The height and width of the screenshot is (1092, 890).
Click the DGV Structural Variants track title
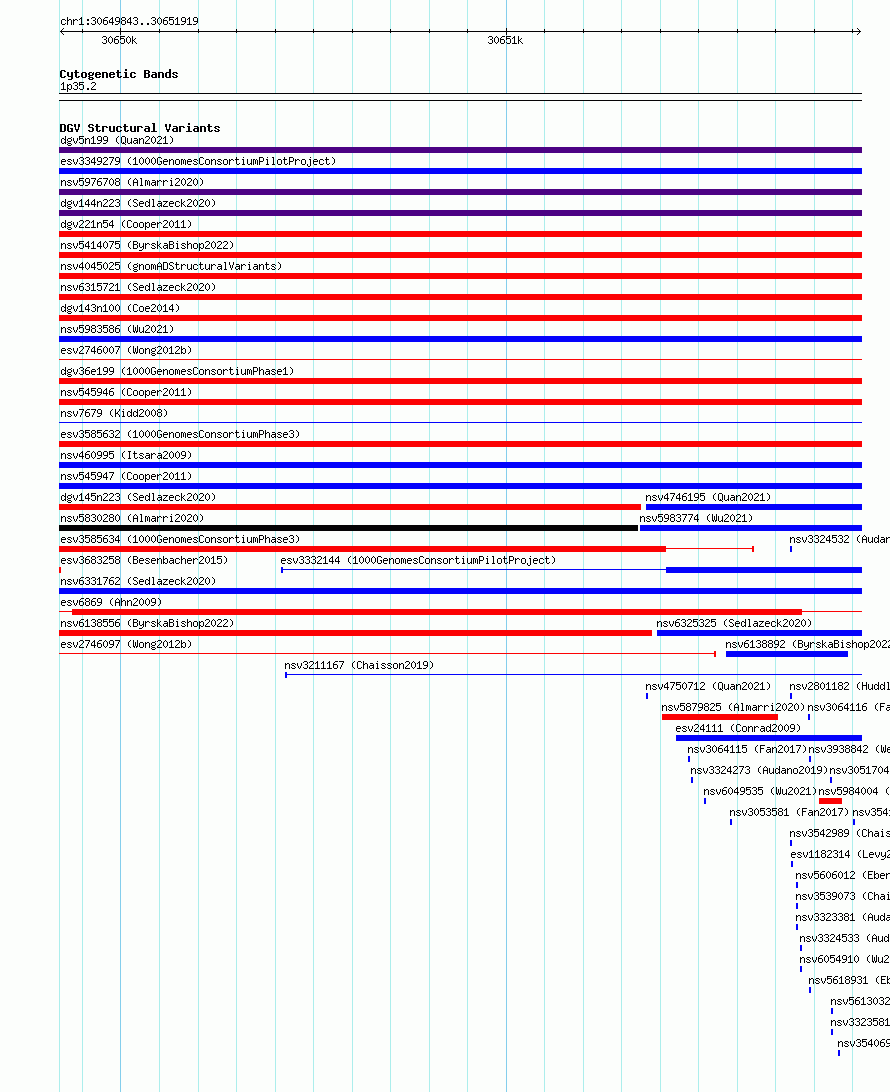(140, 127)
